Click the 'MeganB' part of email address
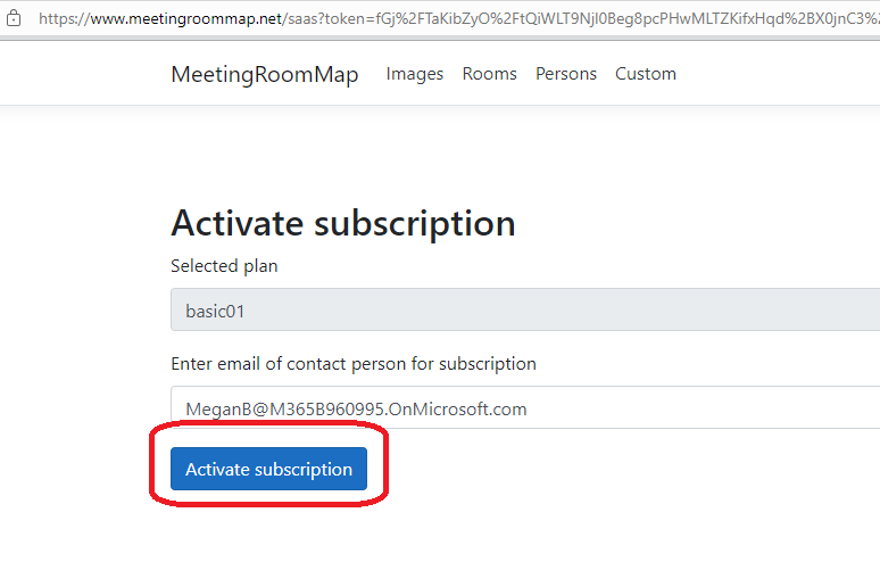 coord(218,409)
